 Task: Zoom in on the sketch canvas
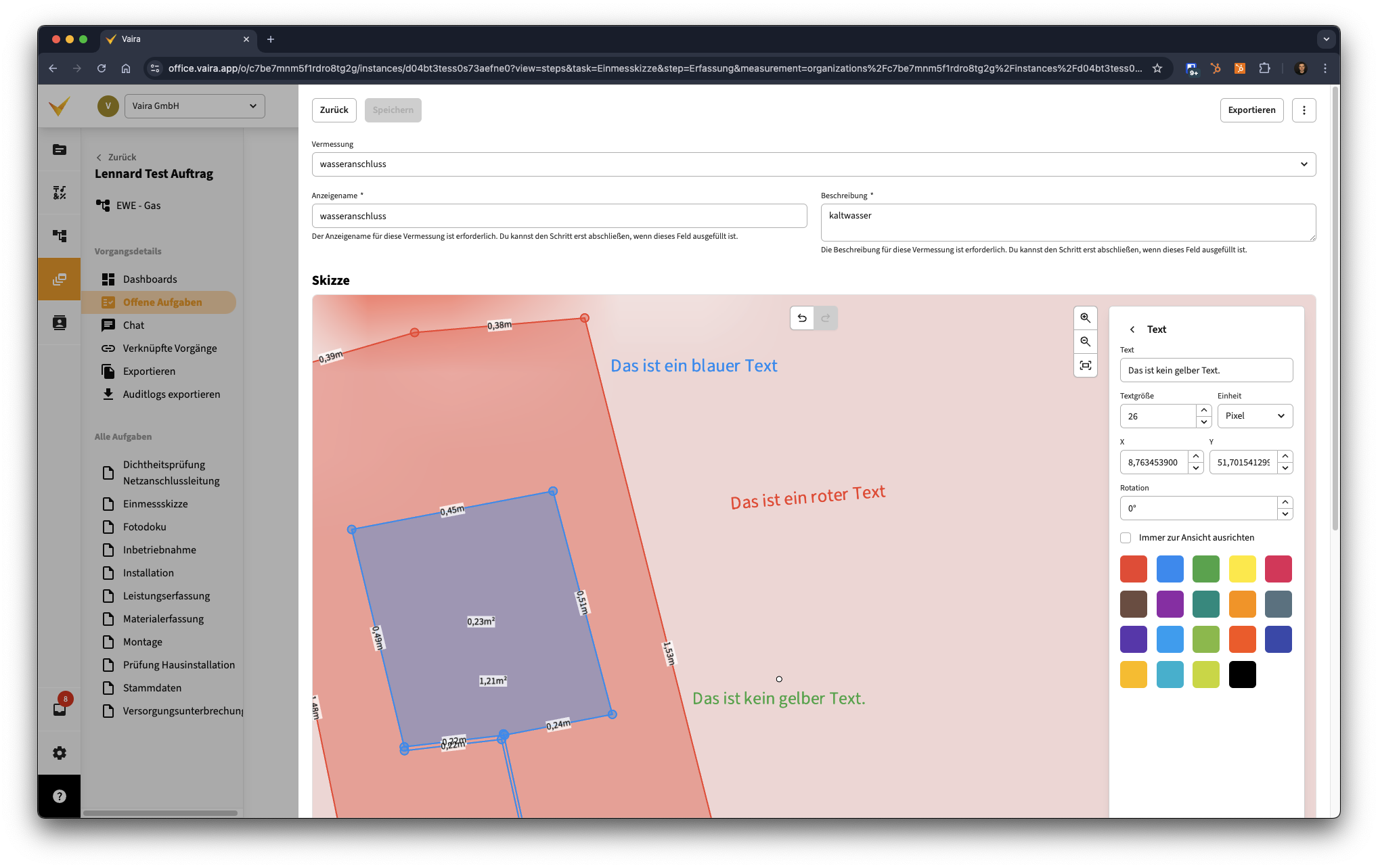1086,318
